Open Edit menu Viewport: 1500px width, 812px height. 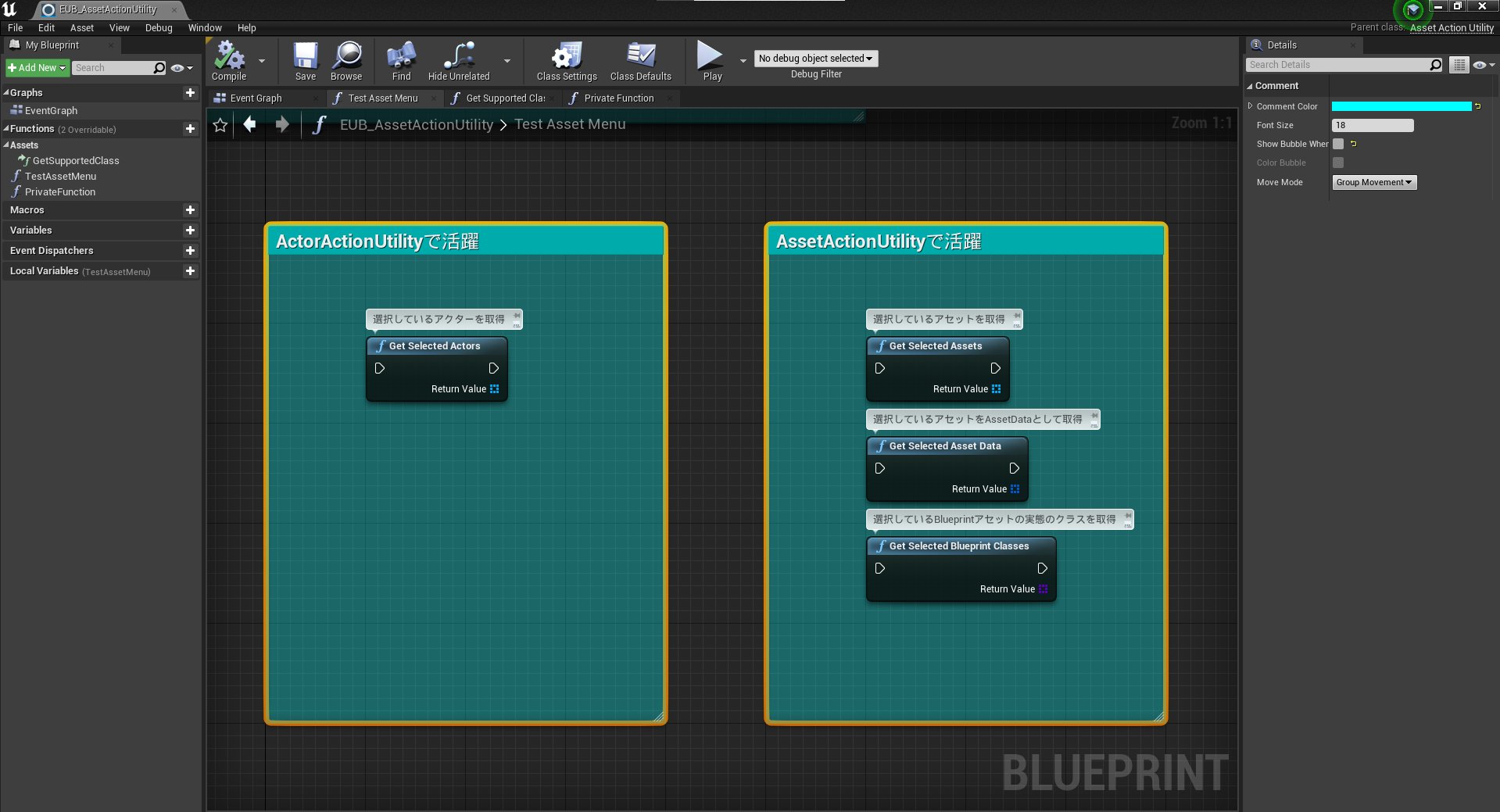pos(46,27)
